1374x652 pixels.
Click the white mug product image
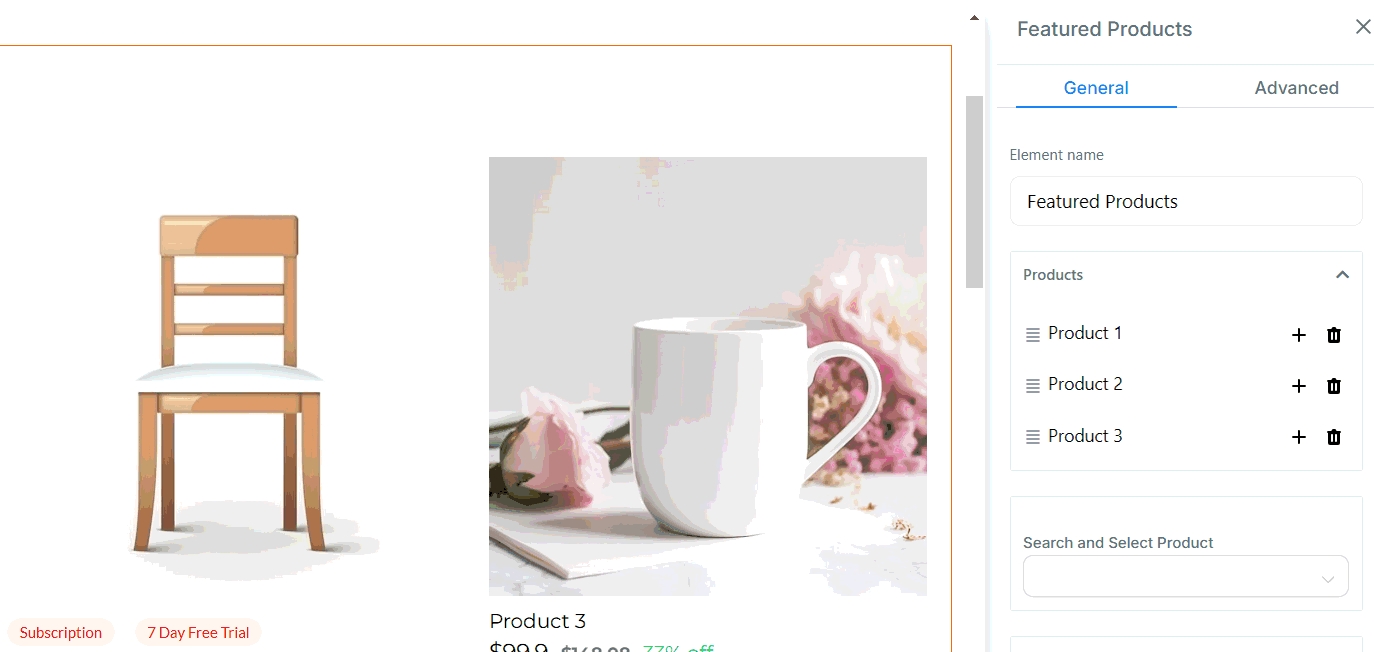[708, 376]
